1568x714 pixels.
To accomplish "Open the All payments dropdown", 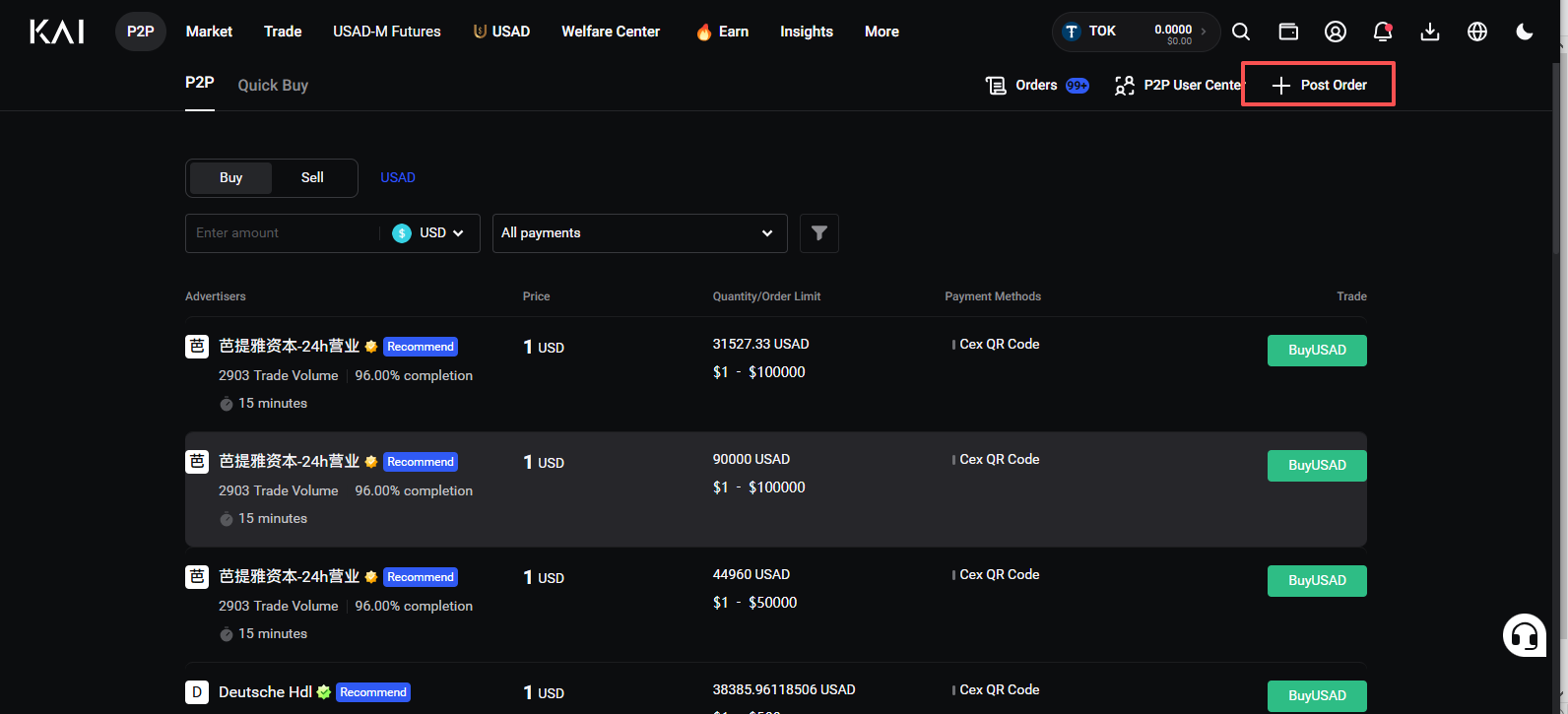I will coord(640,233).
